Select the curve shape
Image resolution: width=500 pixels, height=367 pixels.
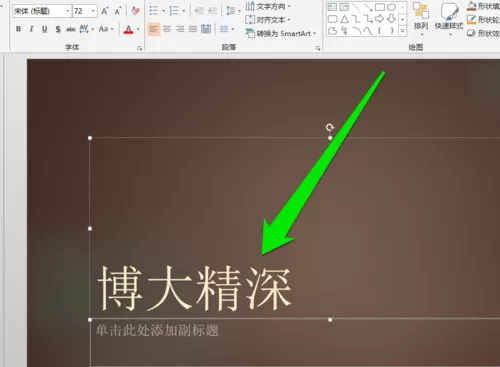pos(368,31)
